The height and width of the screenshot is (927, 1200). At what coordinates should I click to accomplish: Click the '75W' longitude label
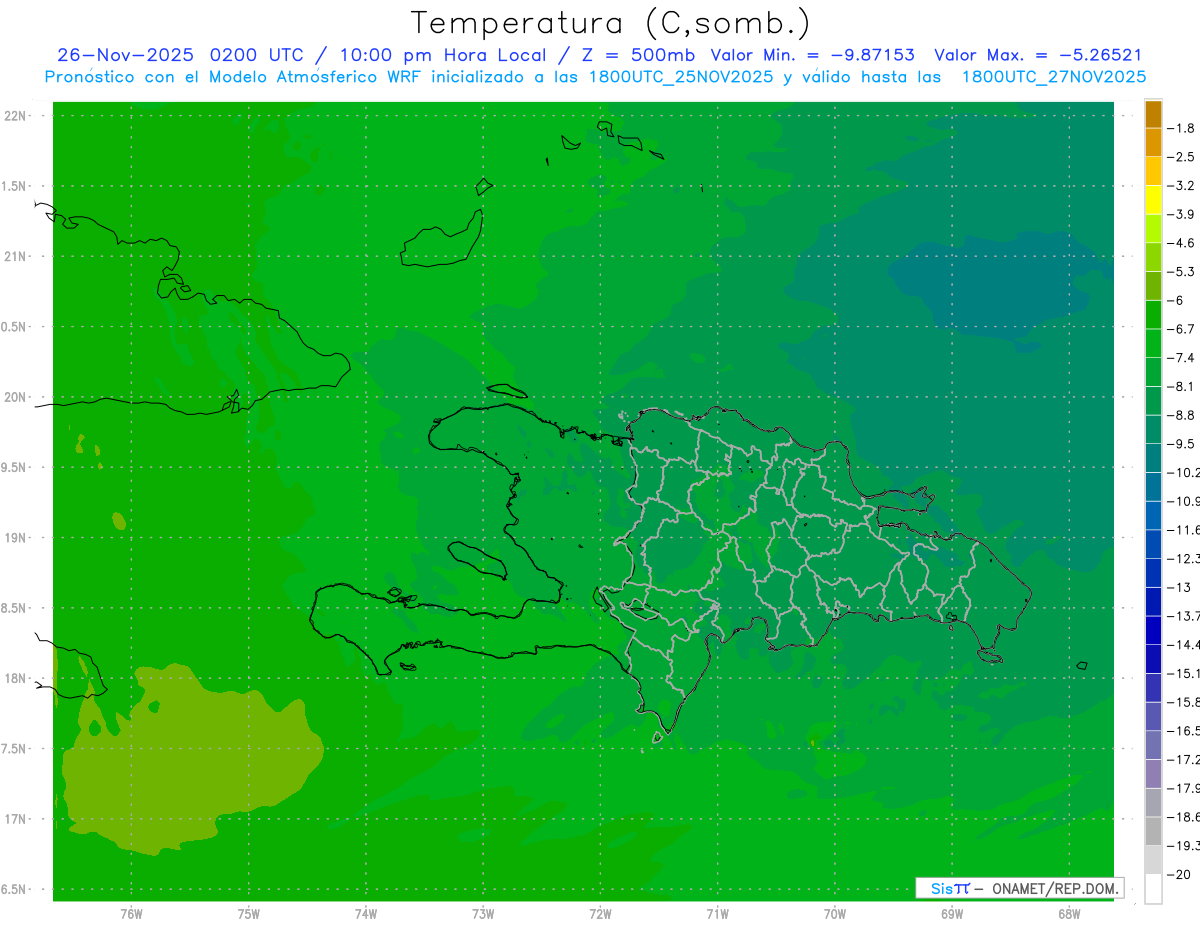pyautogui.click(x=249, y=914)
